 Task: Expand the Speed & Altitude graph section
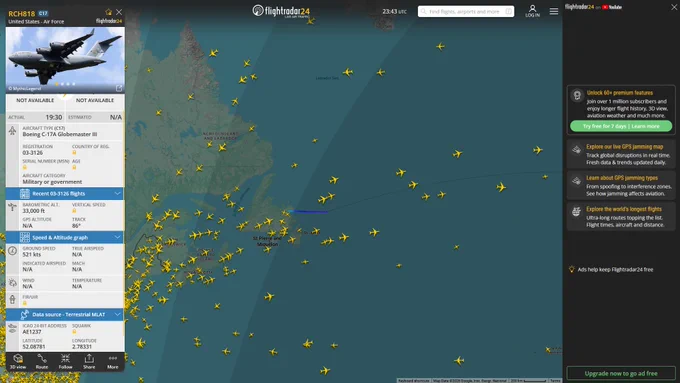(65, 237)
